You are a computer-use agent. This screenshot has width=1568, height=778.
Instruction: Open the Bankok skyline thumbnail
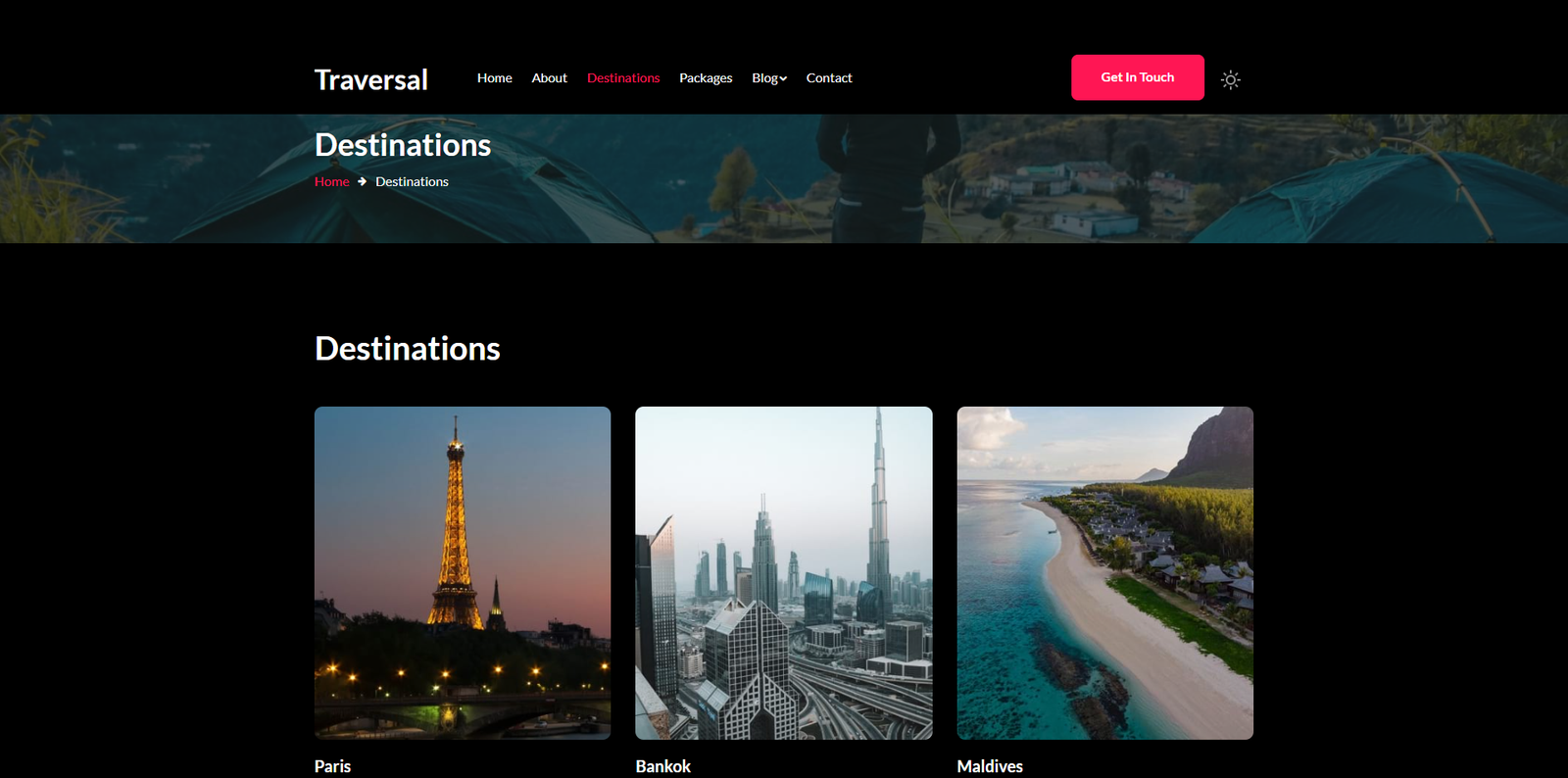(784, 572)
